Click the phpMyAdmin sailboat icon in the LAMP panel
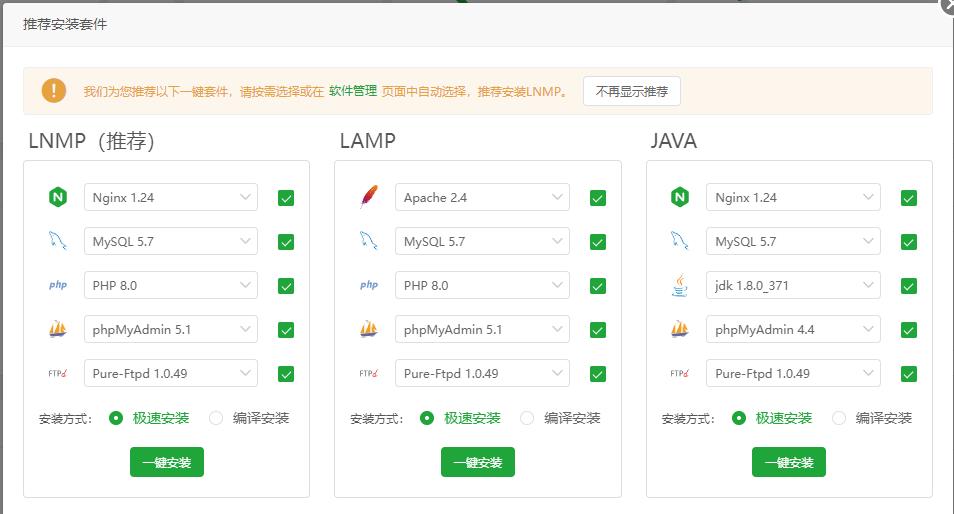954x514 pixels. point(369,329)
